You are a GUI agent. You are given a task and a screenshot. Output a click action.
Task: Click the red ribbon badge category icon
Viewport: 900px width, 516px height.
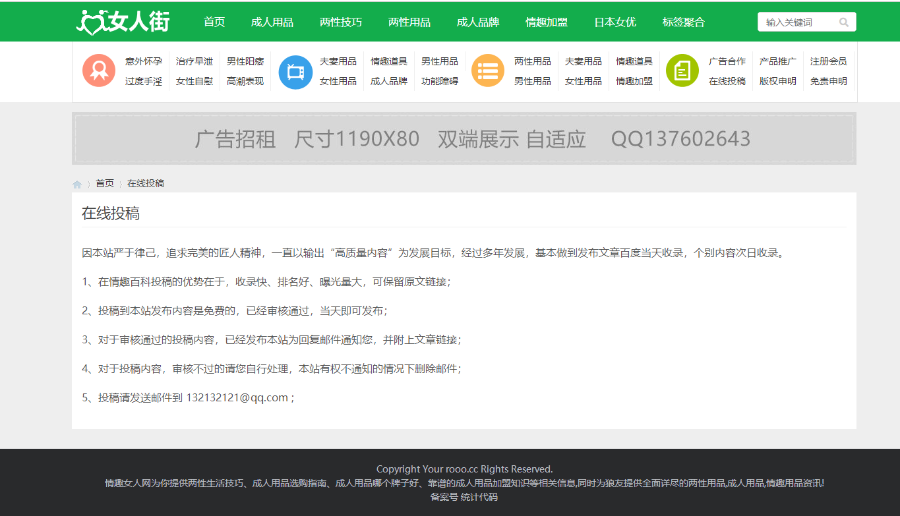99,71
